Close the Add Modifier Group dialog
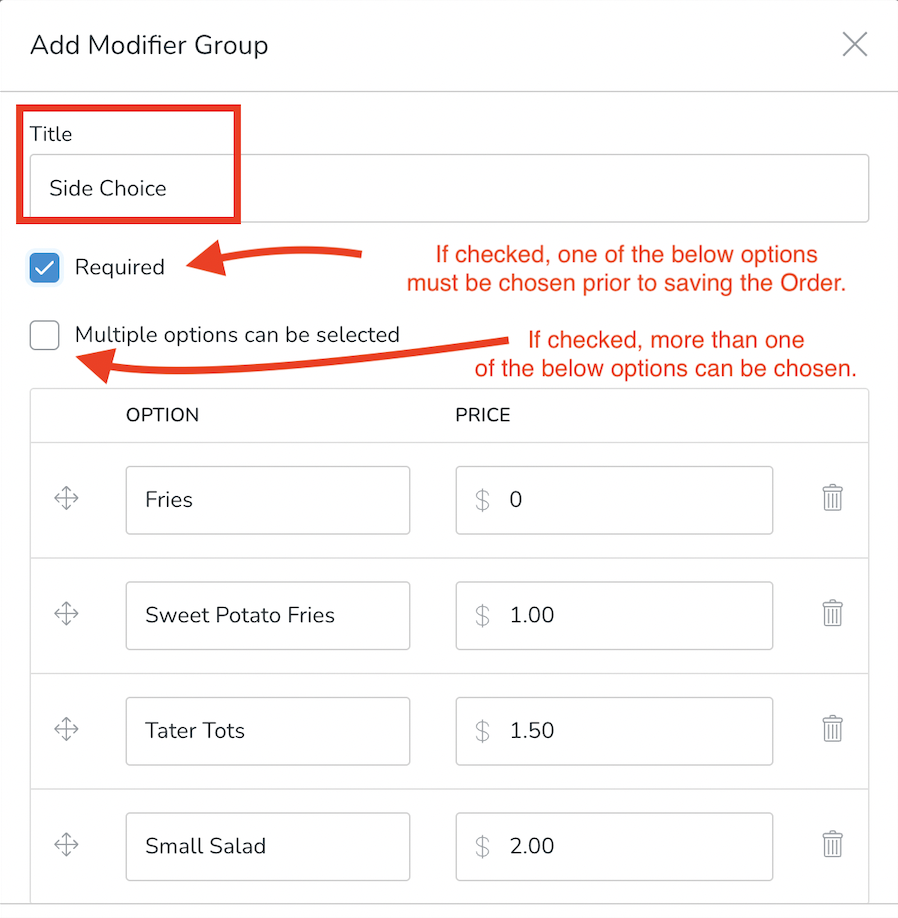The image size is (898, 918). click(x=855, y=44)
